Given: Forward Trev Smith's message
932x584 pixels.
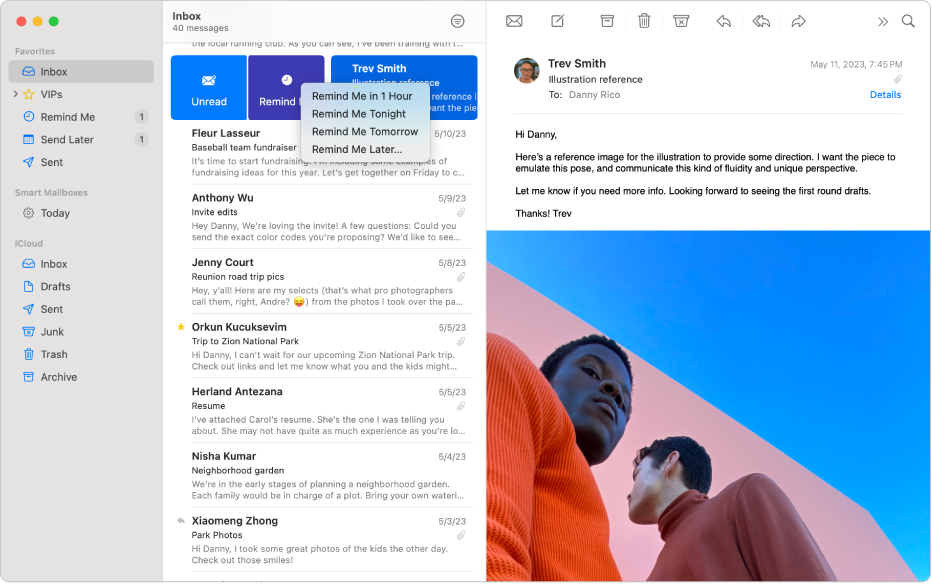Looking at the screenshot, I should click(798, 20).
